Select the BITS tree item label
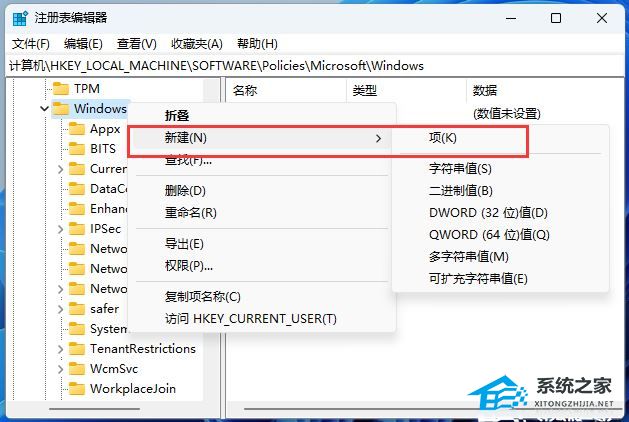This screenshot has width=629, height=422. 103,148
